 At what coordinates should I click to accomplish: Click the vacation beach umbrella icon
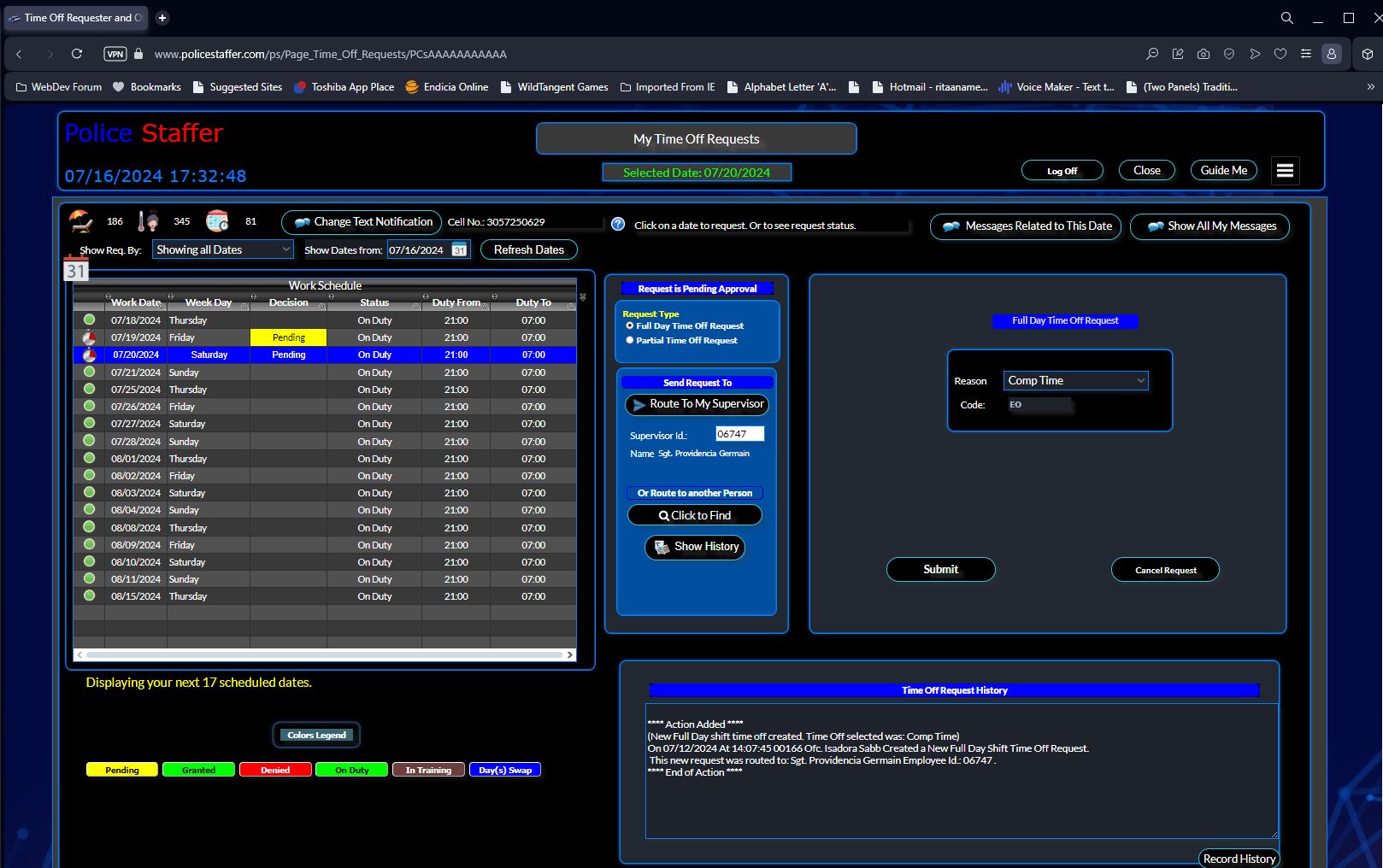(x=81, y=221)
